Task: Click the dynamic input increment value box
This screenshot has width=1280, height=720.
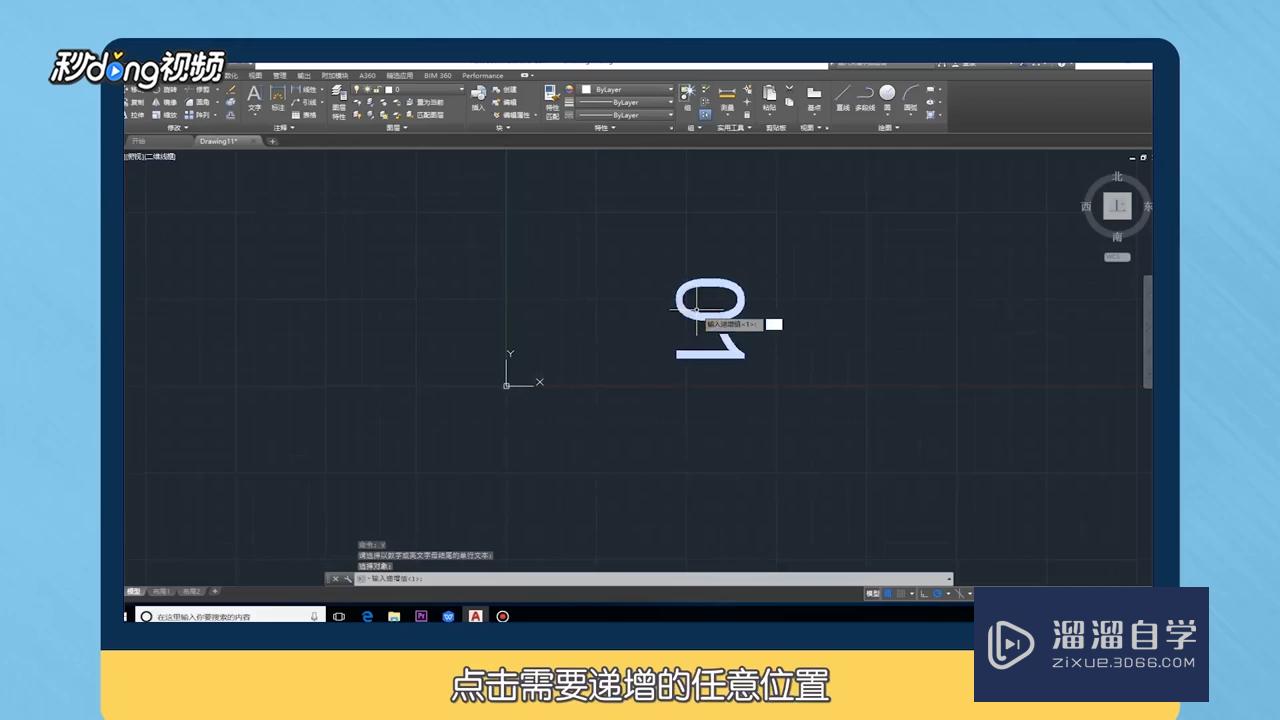Action: (774, 324)
